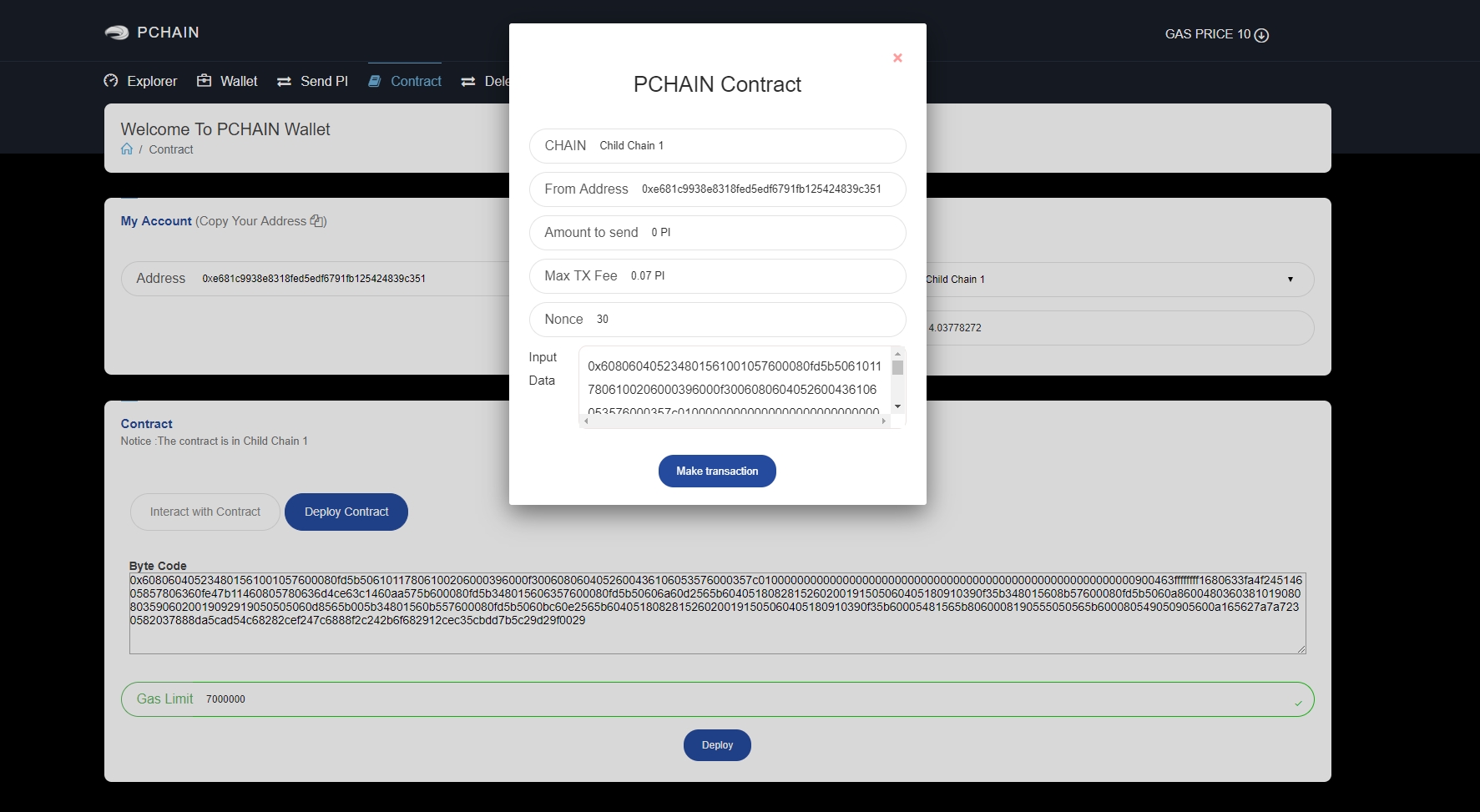This screenshot has height=812, width=1480.
Task: Click the Wallet briefcase icon
Action: click(x=204, y=81)
